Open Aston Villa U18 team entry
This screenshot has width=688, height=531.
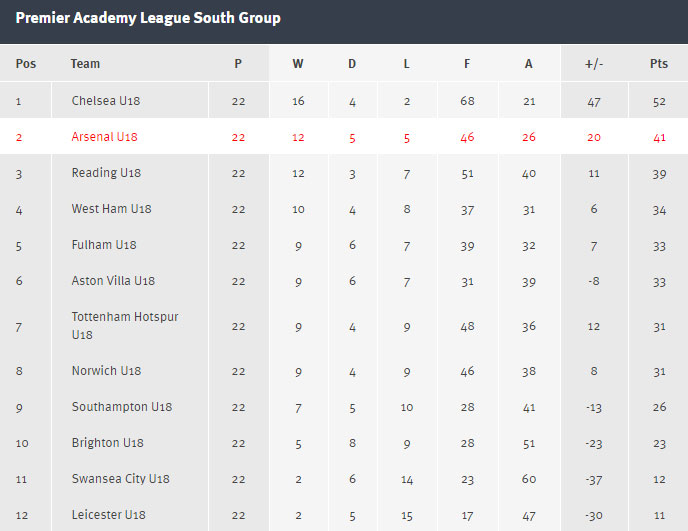coord(113,281)
